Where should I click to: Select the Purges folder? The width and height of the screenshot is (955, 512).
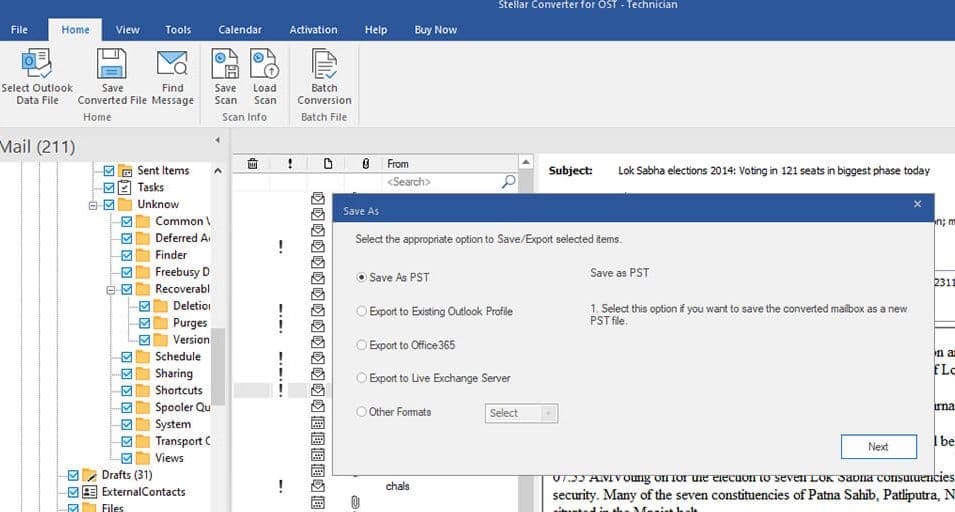click(x=190, y=323)
